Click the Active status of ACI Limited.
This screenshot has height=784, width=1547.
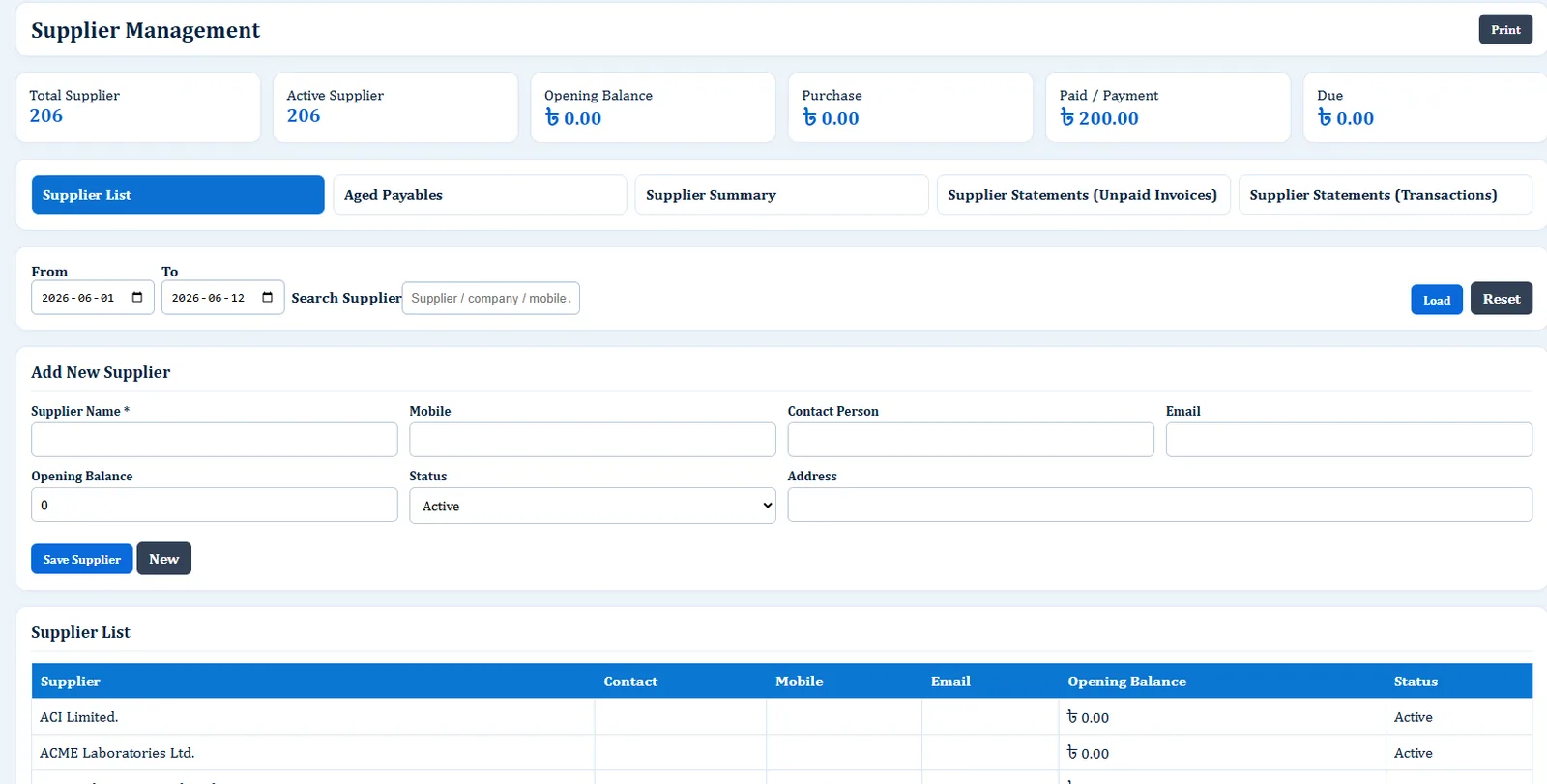point(1413,717)
